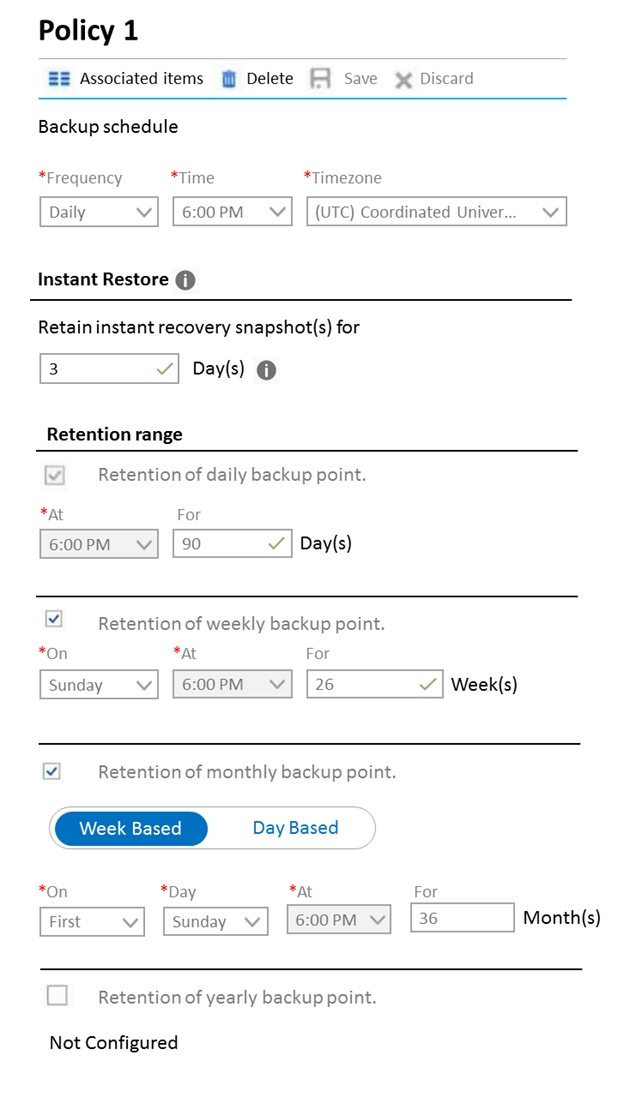Toggle monthly backup point retention checkbox
The width and height of the screenshot is (618, 1097).
[x=52, y=771]
